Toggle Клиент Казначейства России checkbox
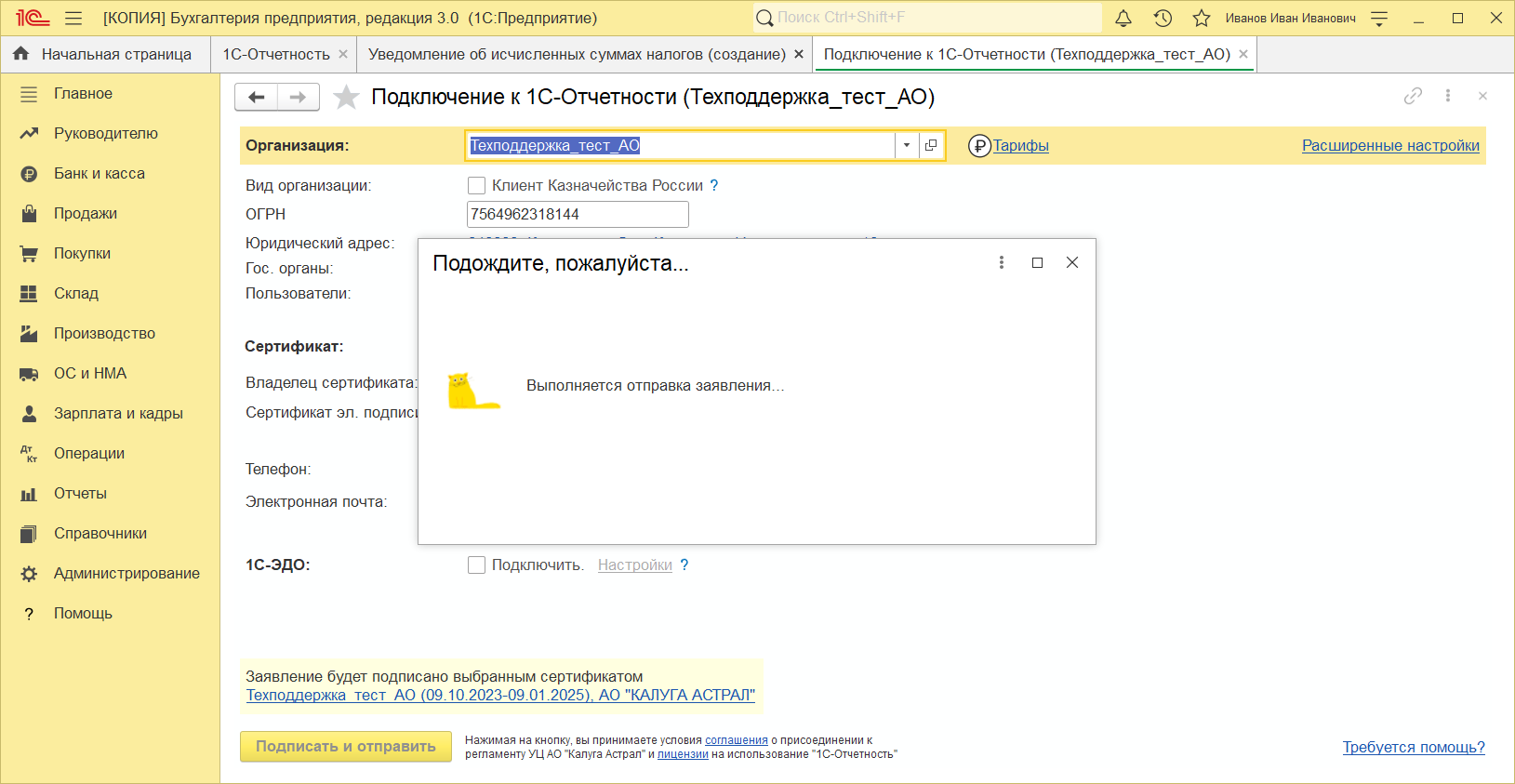The width and height of the screenshot is (1515, 784). pos(476,186)
